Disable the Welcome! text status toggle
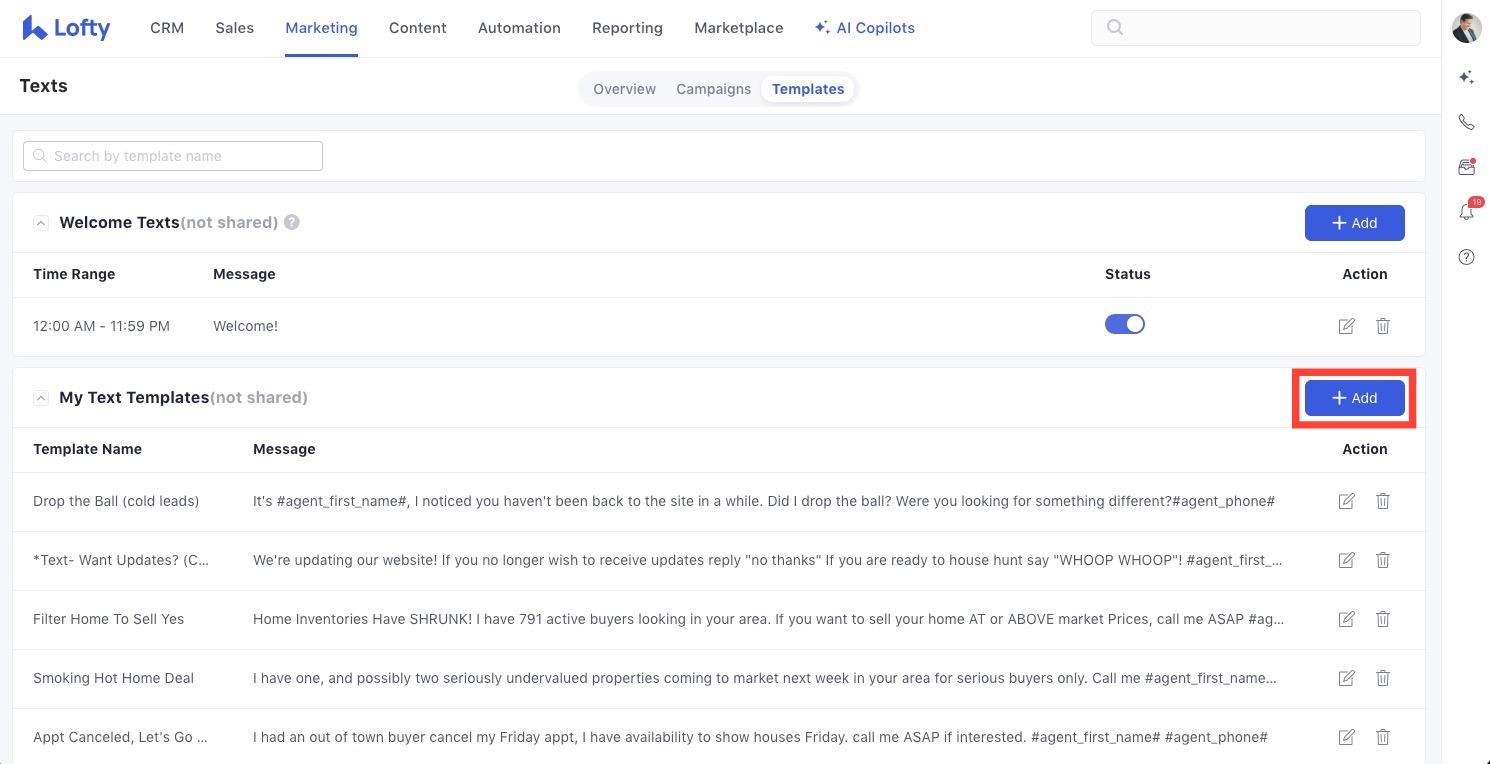Screen dimensions: 1490x764 1125,325
